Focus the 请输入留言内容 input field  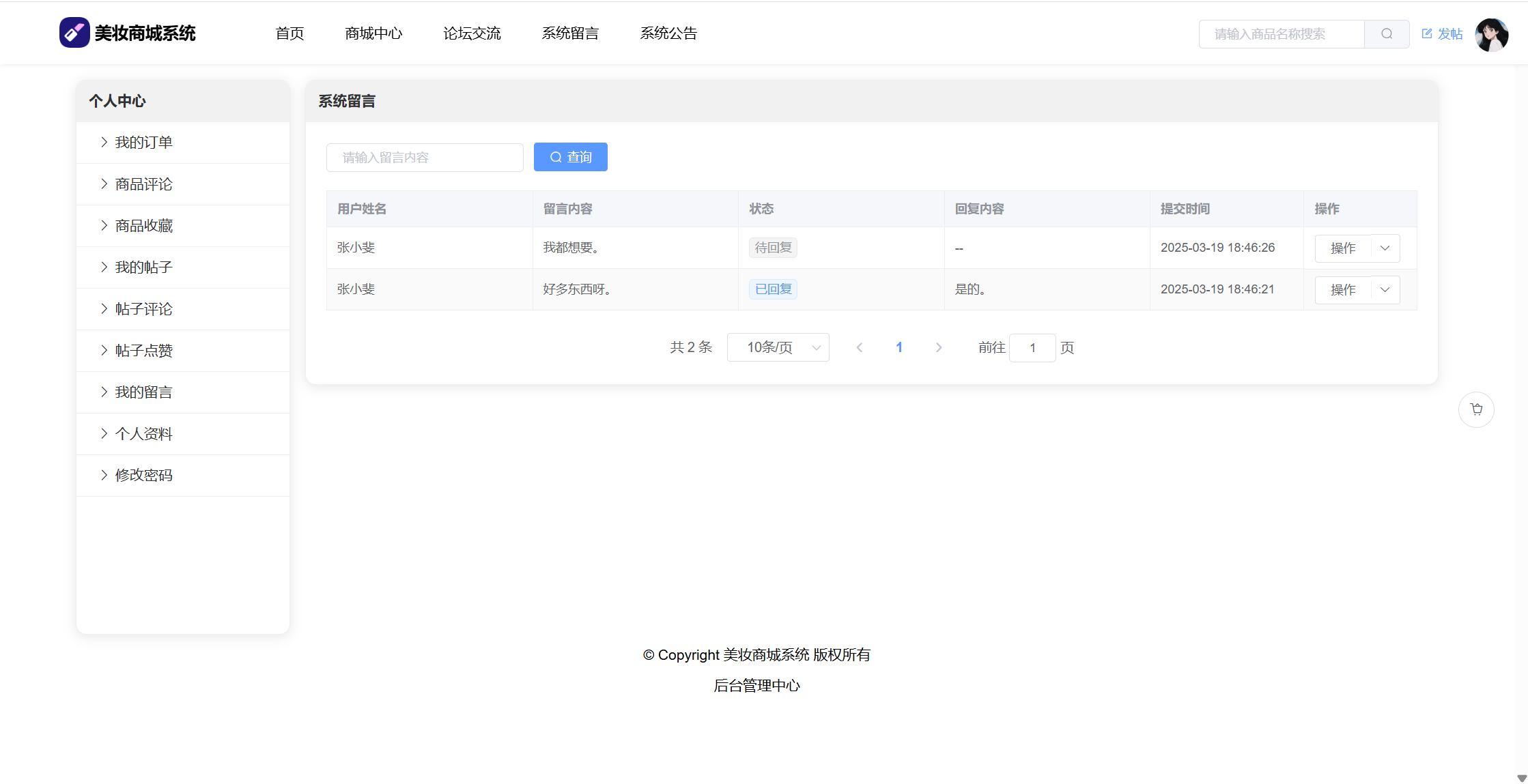coord(425,158)
